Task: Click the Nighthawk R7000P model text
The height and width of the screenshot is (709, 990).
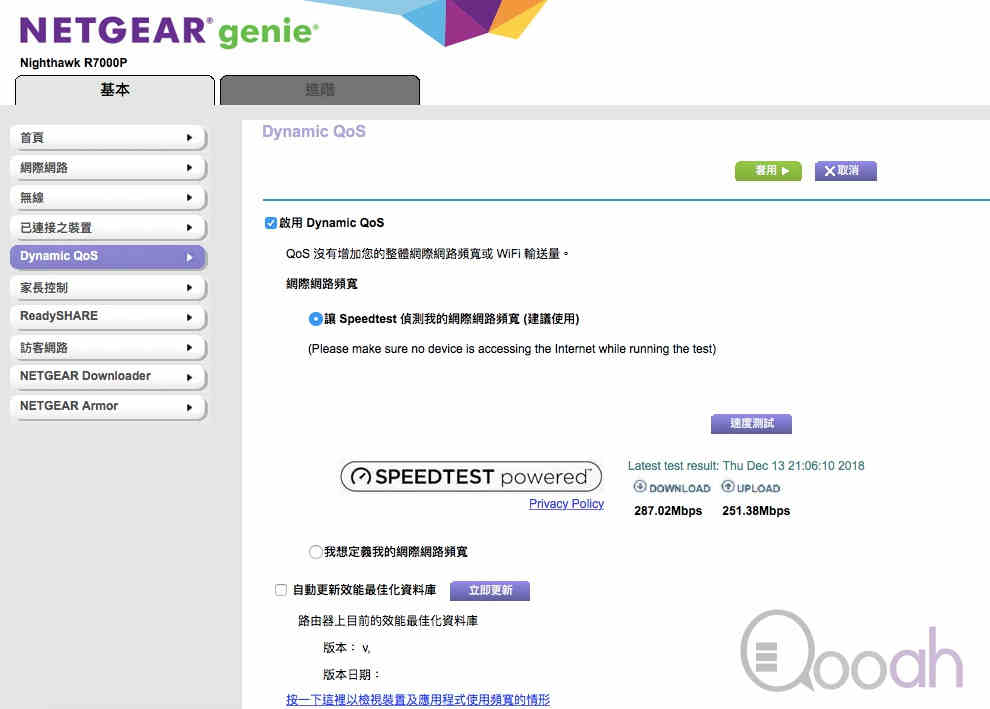Action: tap(73, 63)
